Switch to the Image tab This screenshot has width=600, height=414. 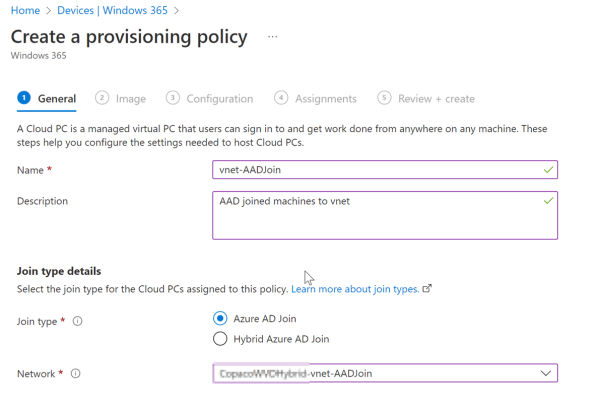coord(130,99)
